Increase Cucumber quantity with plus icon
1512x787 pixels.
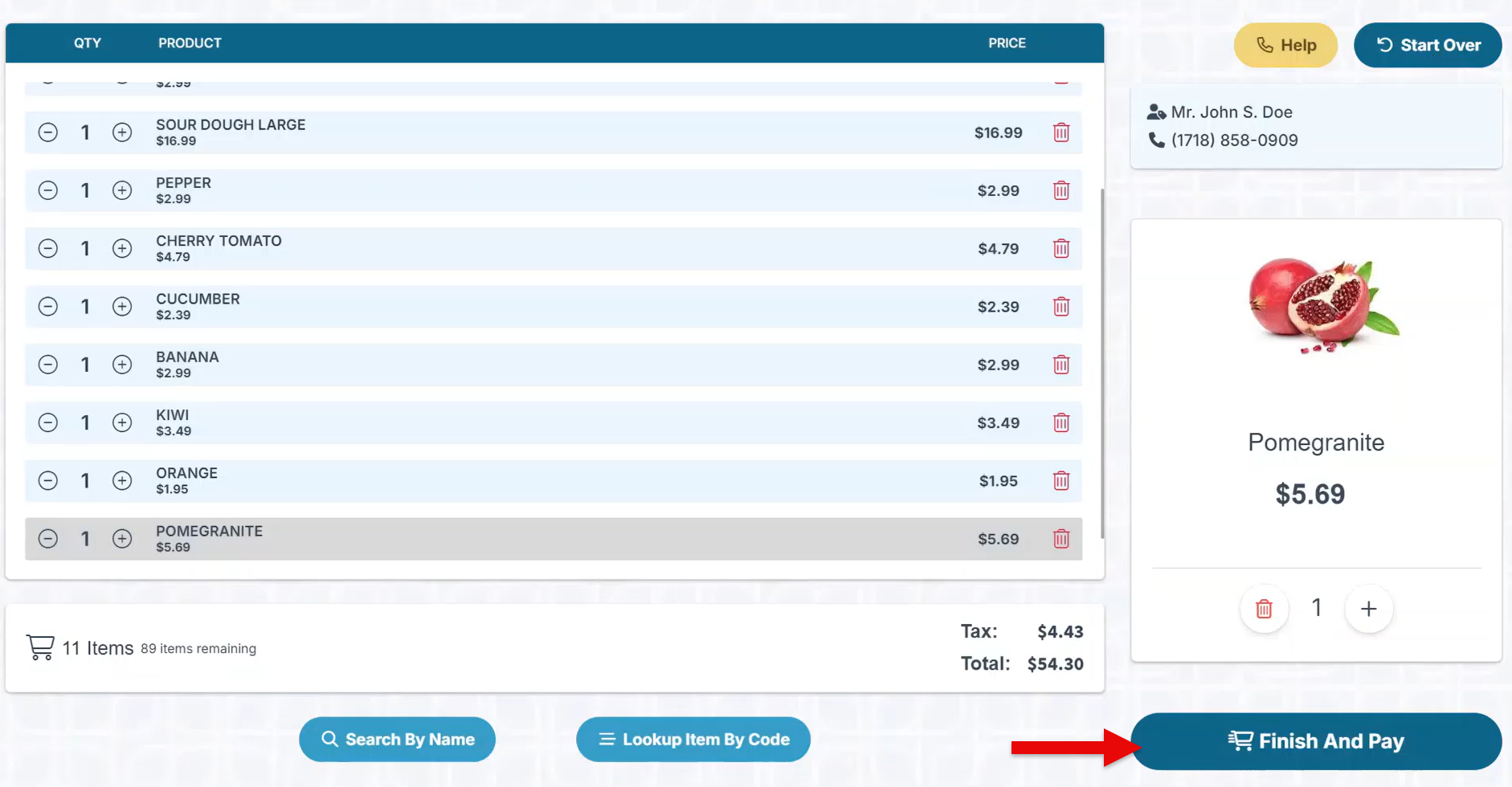tap(122, 307)
